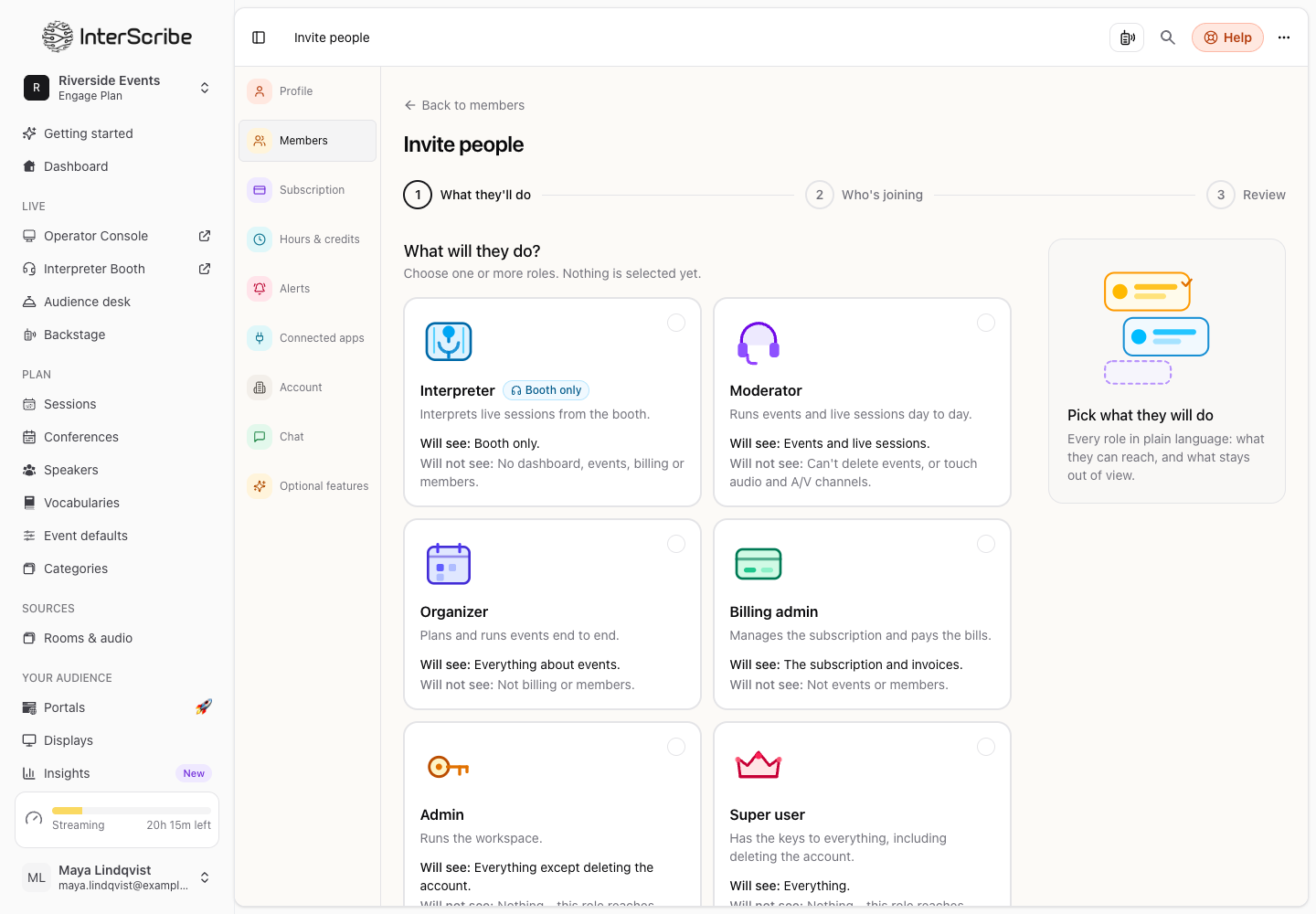Screen dimensions: 1316x914
Task: Click the Portals rocket icon
Action: tap(204, 707)
